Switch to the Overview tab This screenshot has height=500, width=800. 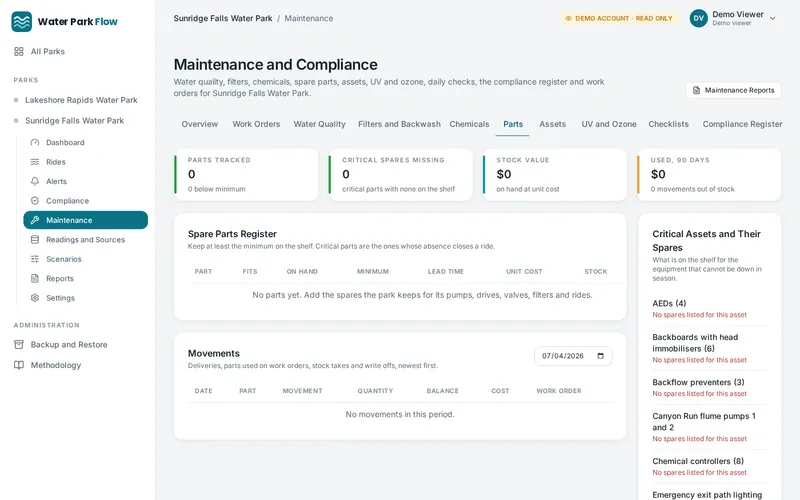click(x=199, y=124)
